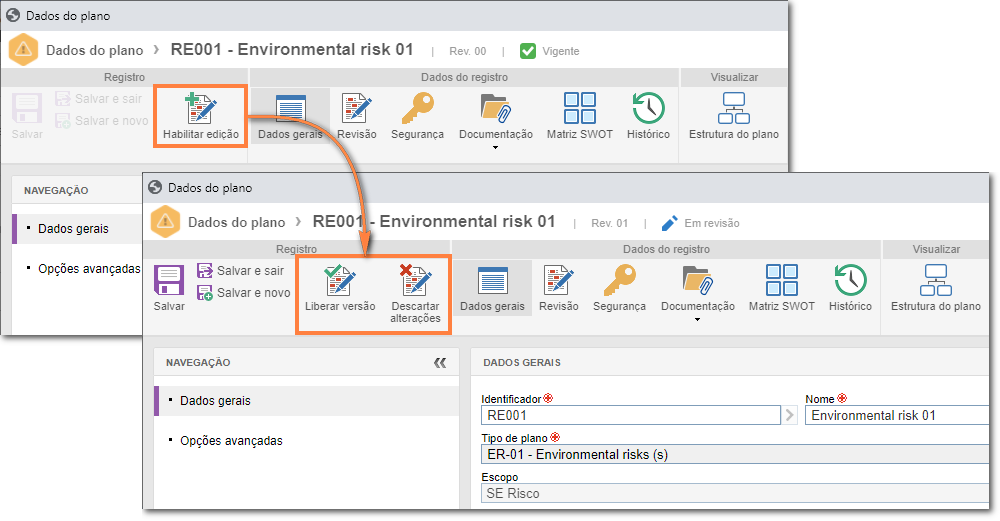Screen dimensions: 1000x521
Task: Click Salvar e novo in front window
Action: click(x=244, y=293)
